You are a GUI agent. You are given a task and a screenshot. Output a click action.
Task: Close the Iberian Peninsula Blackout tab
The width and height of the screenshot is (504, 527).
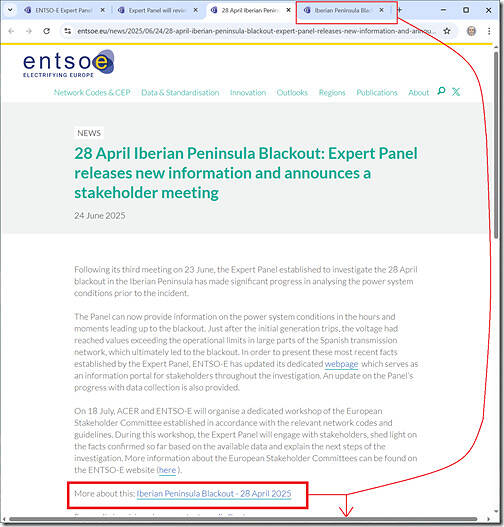click(382, 10)
